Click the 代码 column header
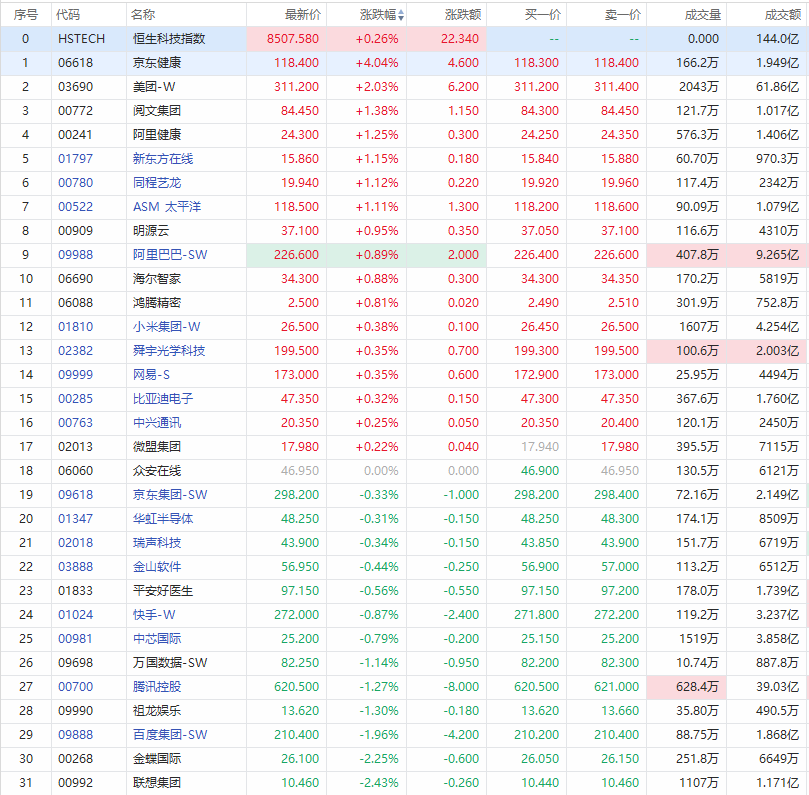 point(68,15)
